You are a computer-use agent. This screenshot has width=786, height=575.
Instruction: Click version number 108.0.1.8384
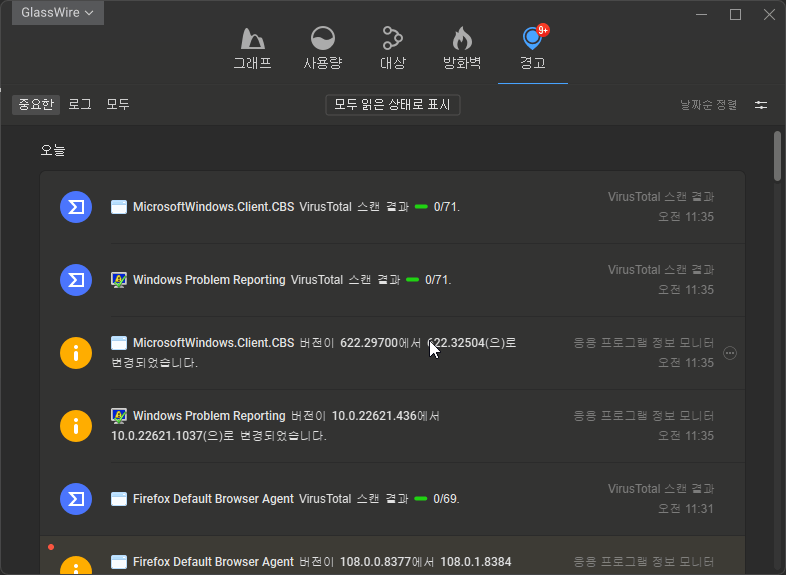click(x=476, y=562)
